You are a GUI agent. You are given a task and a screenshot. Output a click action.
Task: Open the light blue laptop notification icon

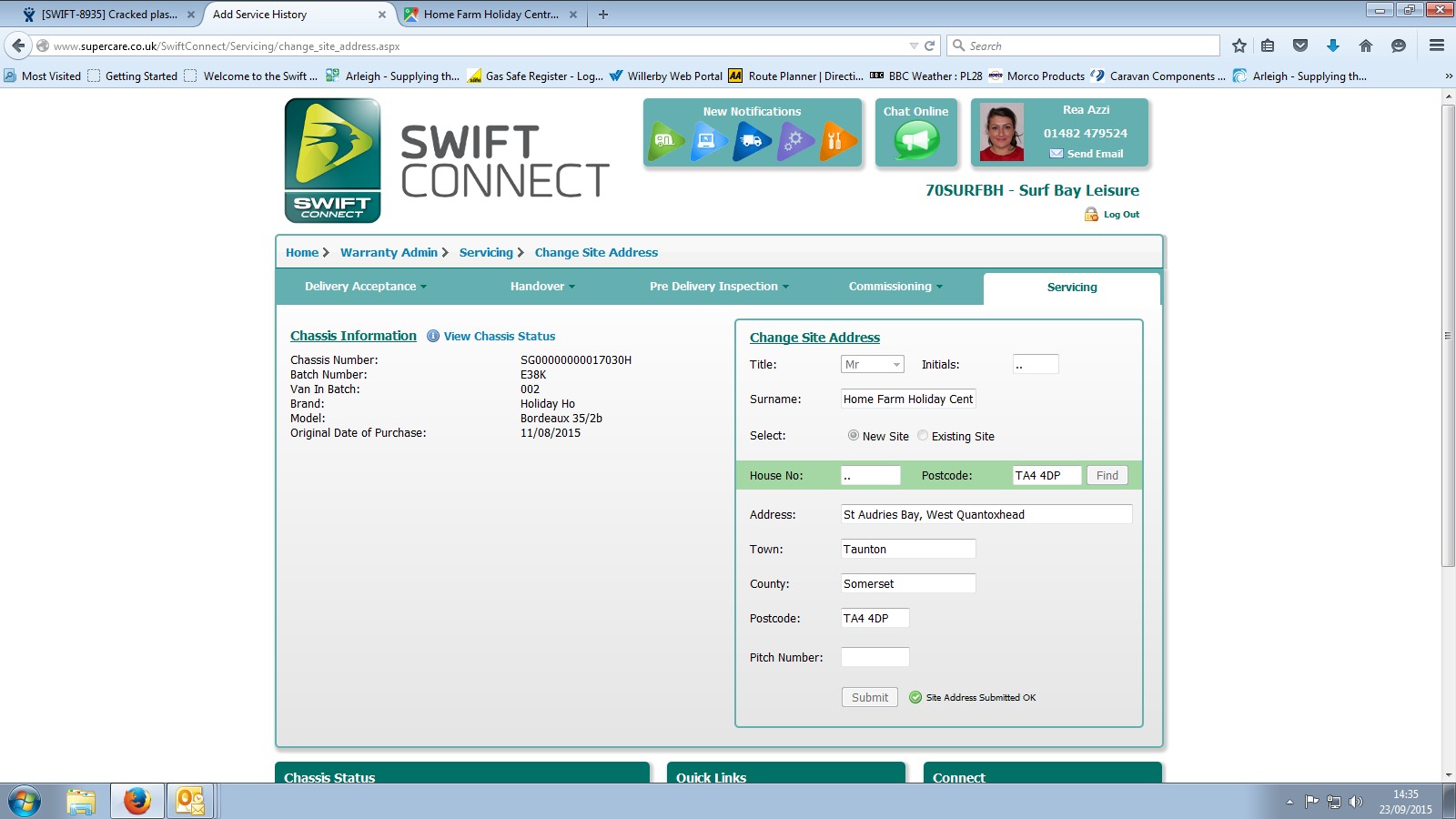click(709, 140)
